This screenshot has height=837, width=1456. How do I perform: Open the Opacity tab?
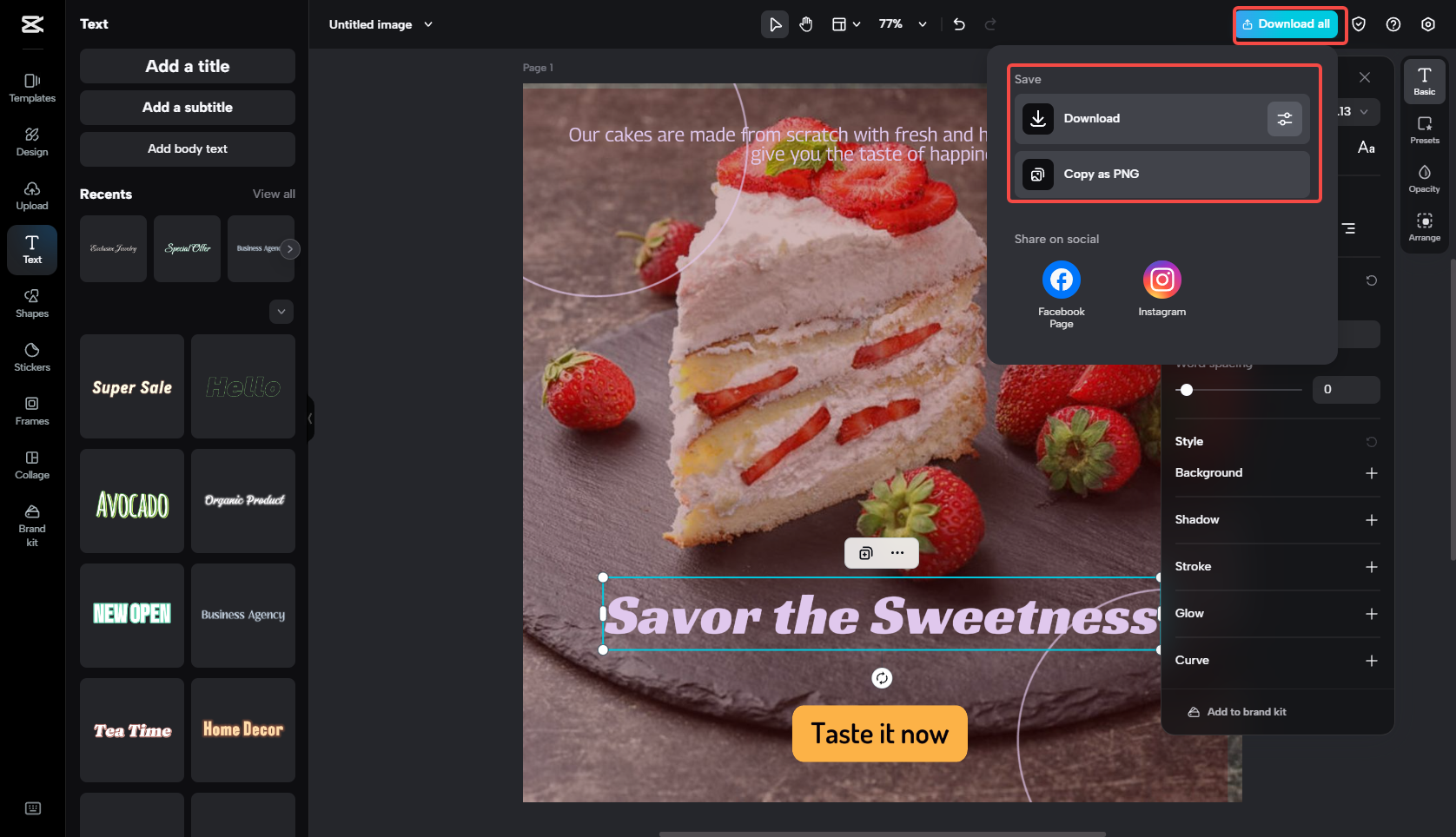pos(1425,179)
